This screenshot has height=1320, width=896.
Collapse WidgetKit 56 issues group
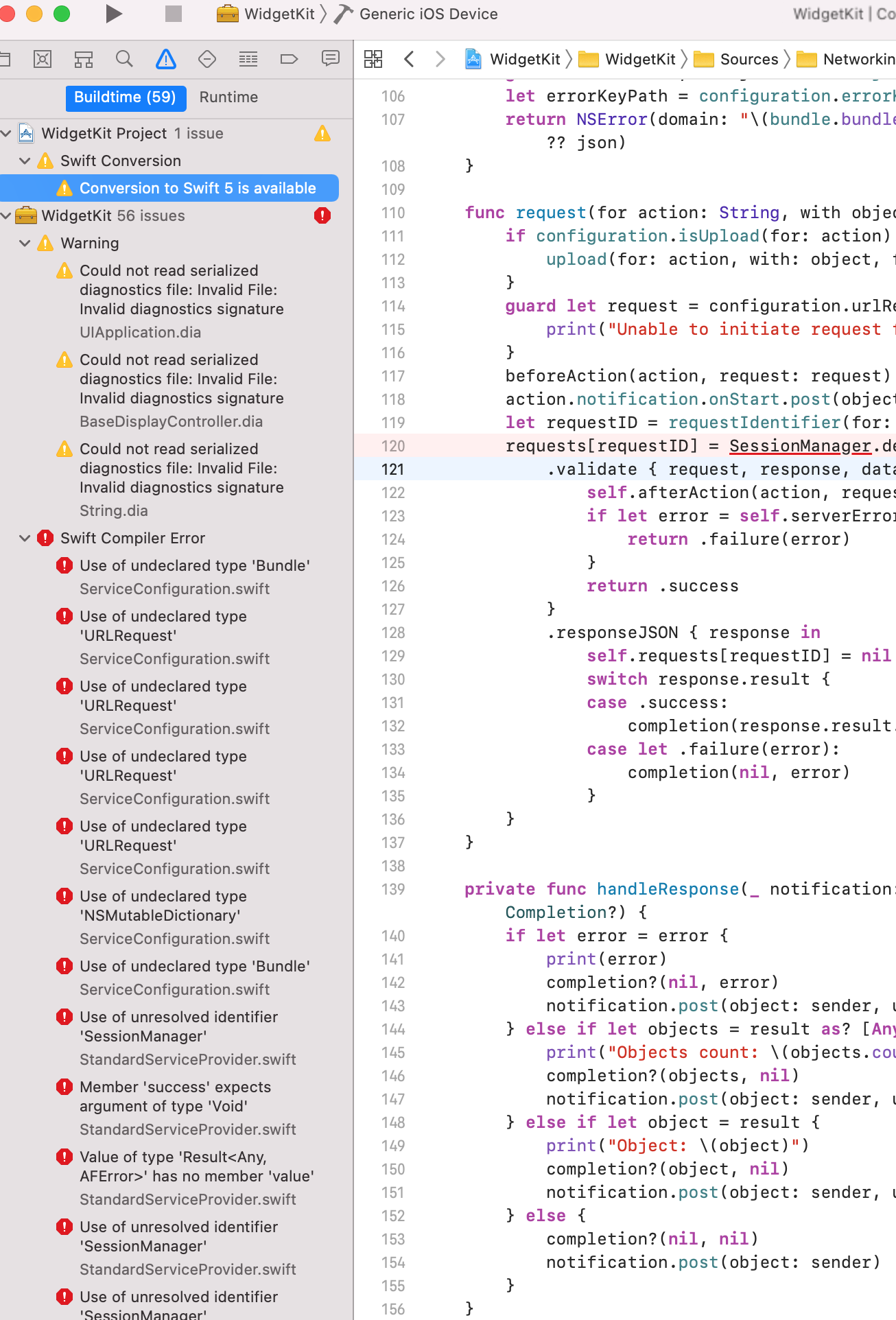point(6,215)
